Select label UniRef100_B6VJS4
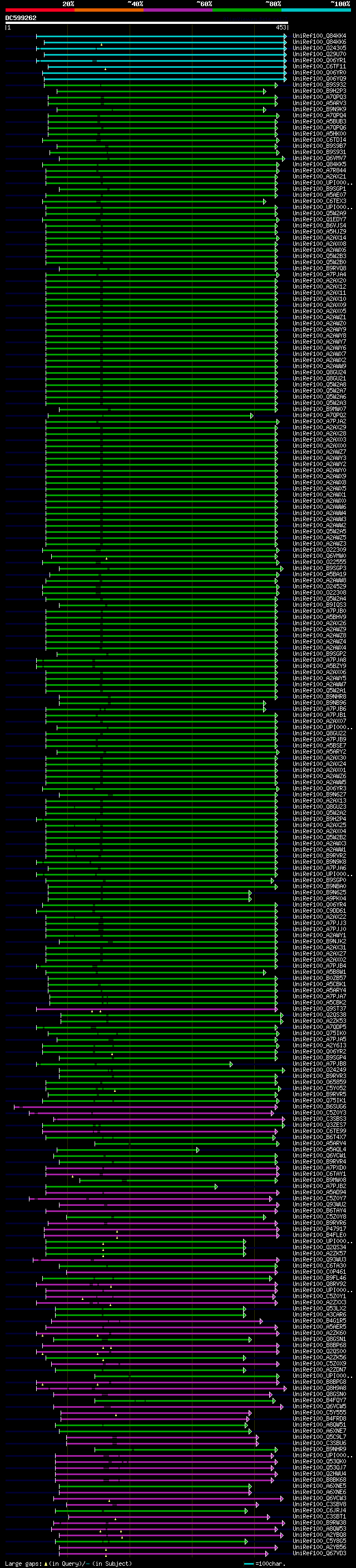Image resolution: width=356 pixels, height=1568 pixels. coord(319,226)
